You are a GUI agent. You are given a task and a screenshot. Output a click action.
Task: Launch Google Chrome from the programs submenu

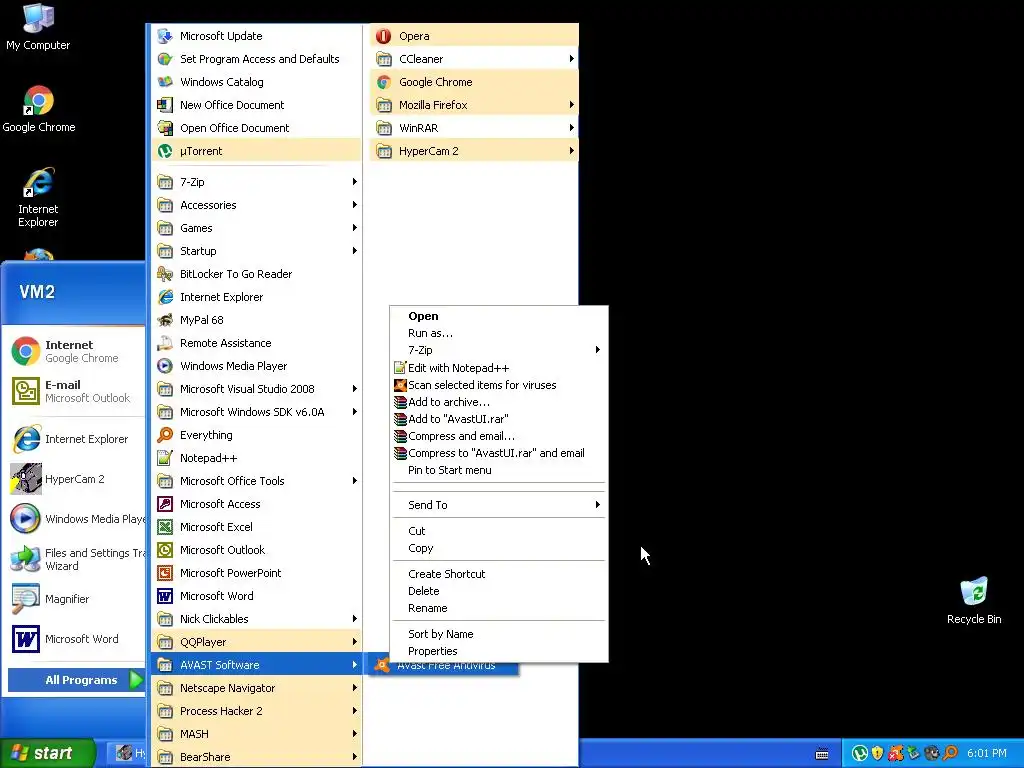coord(473,82)
